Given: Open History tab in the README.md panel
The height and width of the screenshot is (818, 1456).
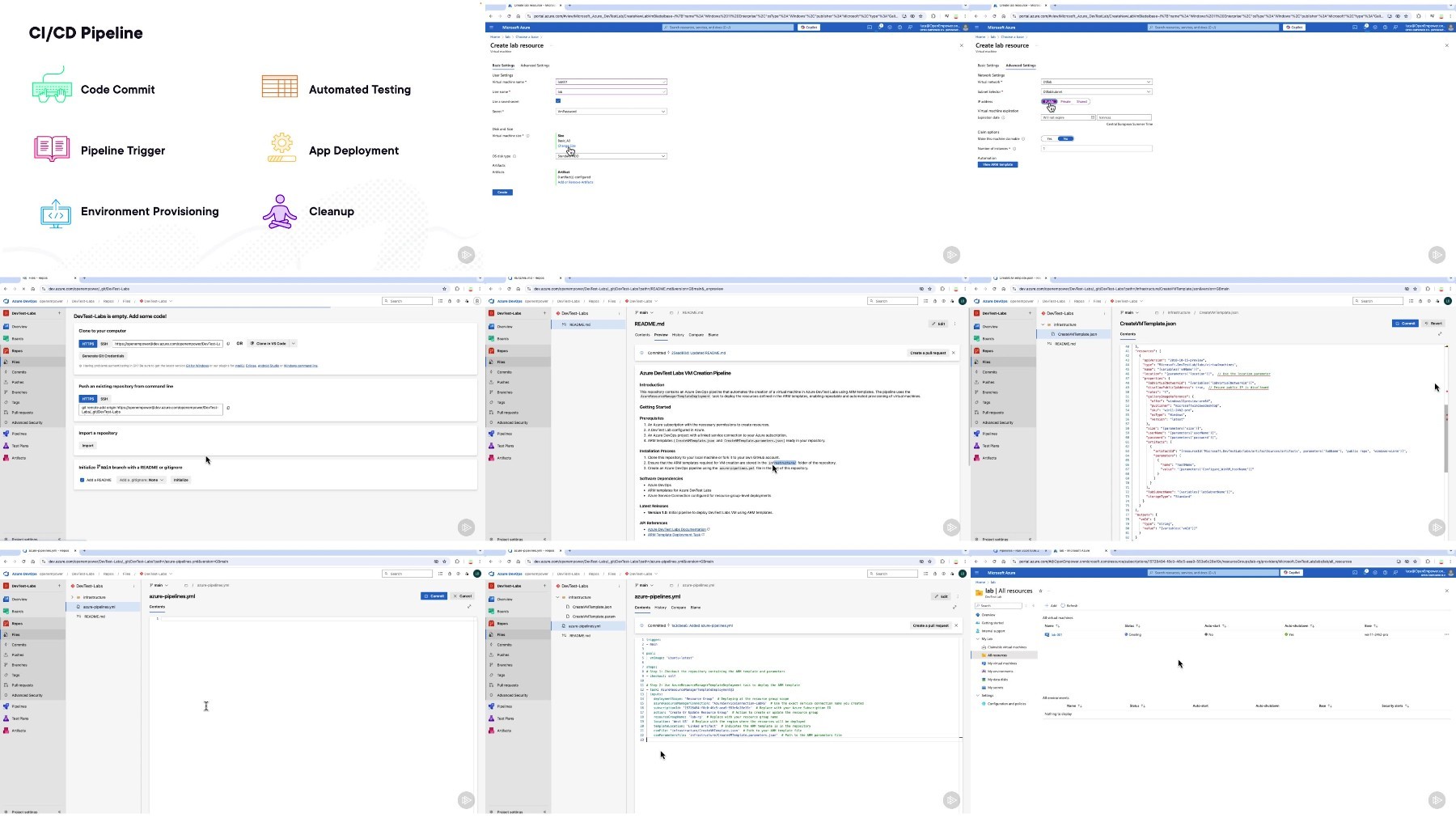Looking at the screenshot, I should 678,334.
